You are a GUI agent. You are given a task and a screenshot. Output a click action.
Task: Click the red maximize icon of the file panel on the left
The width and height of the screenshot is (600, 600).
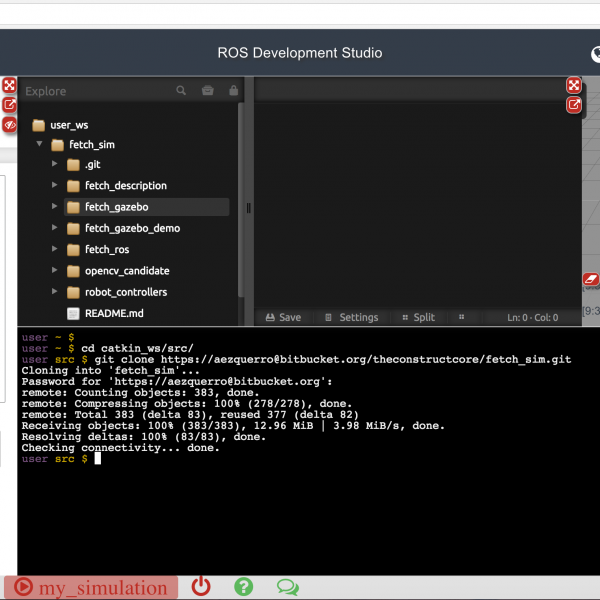[9, 85]
